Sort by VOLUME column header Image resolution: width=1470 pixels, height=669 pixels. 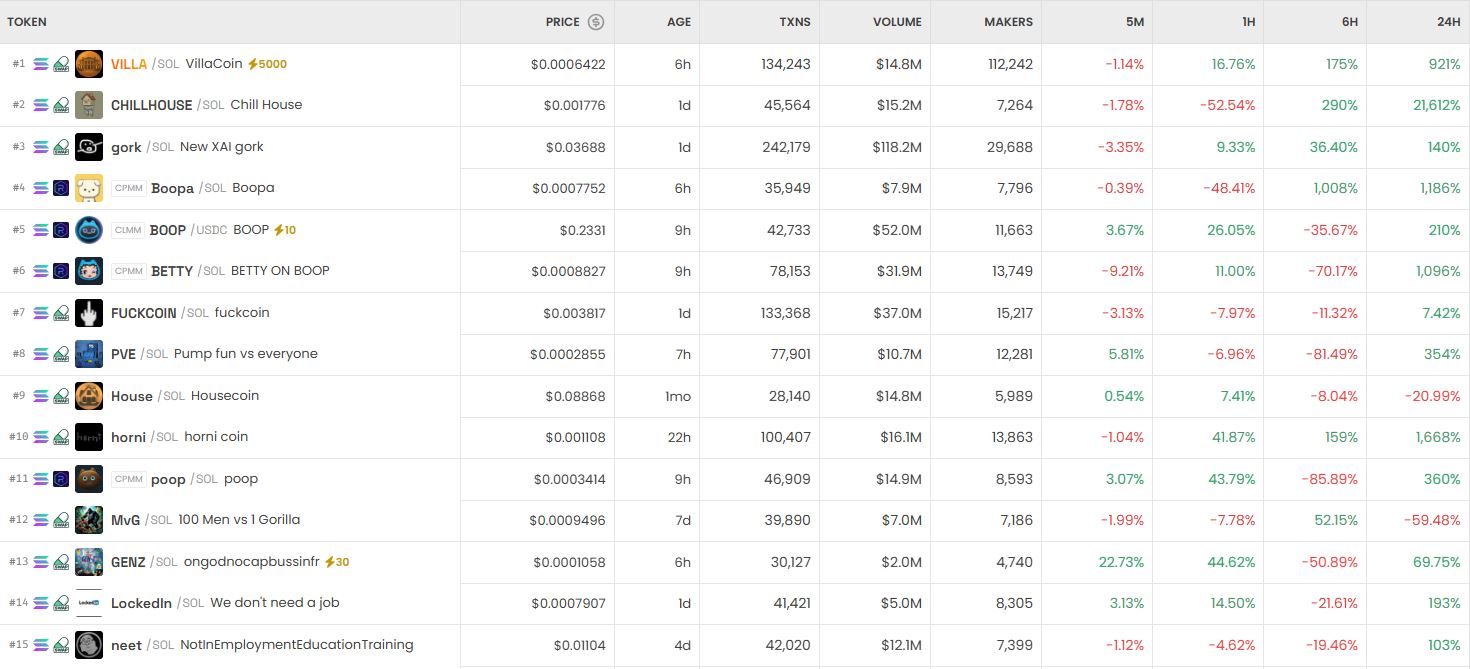(897, 22)
